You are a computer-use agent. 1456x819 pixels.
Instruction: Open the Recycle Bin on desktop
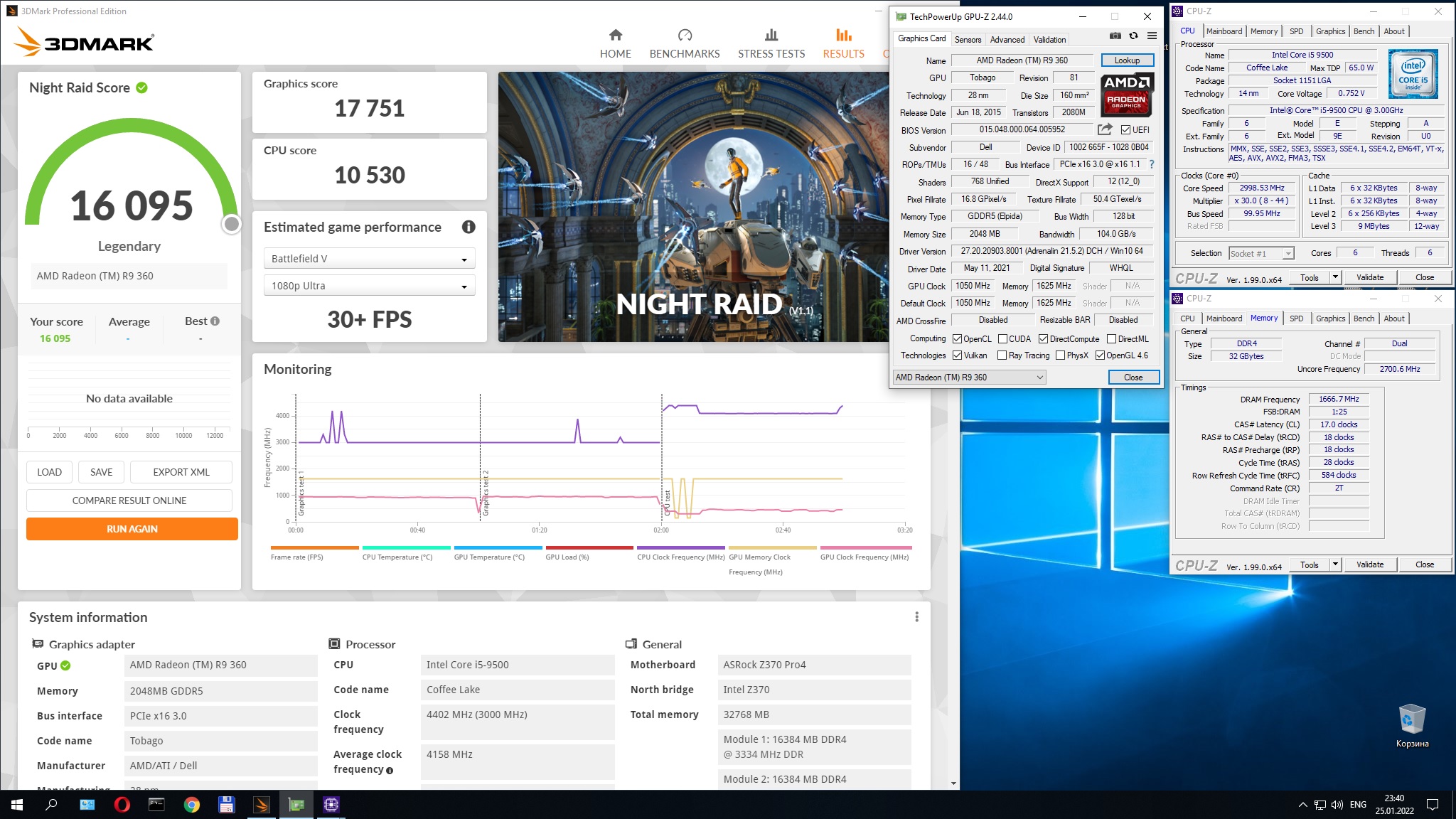tap(1411, 725)
